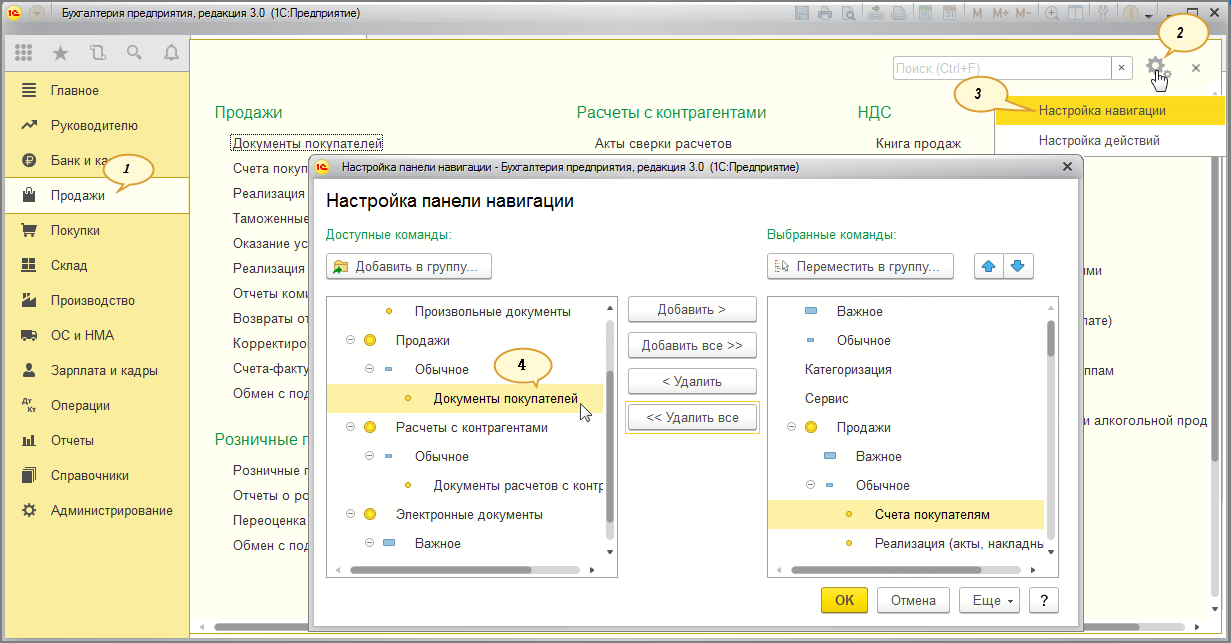Viewport: 1231px width, 643px height.
Task: Collapse Электронные документы tree group
Action: pos(350,514)
